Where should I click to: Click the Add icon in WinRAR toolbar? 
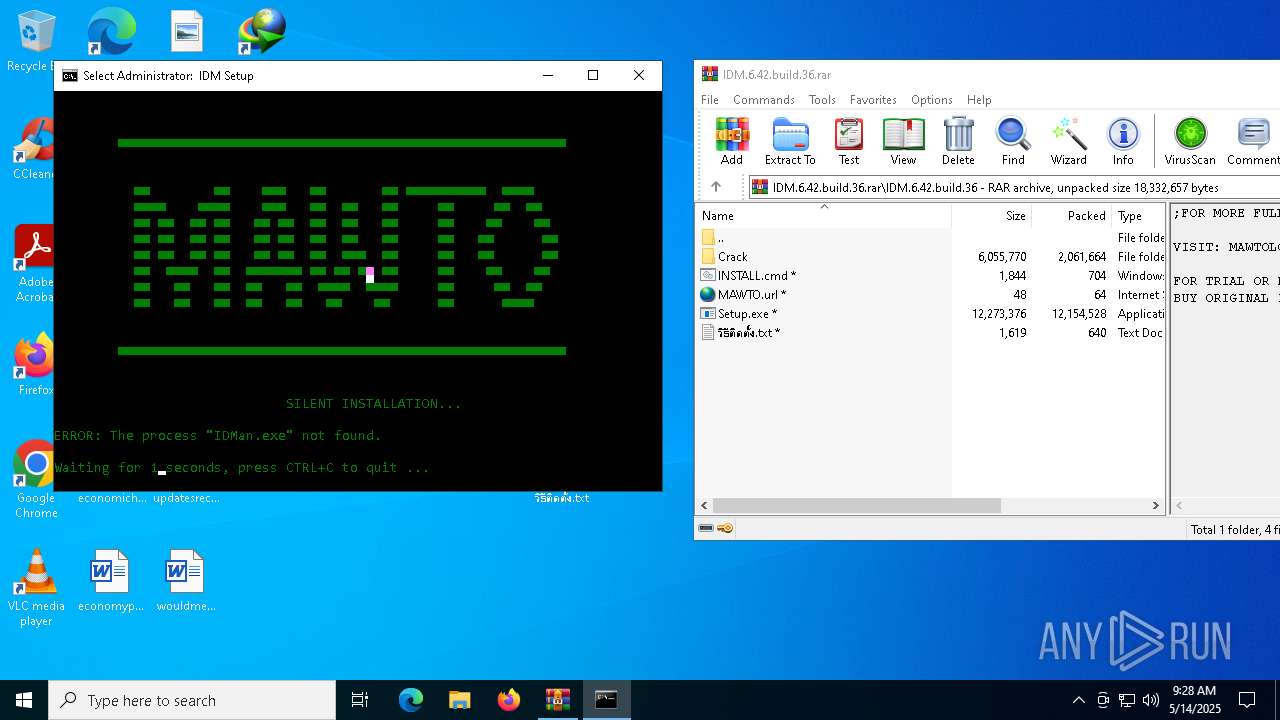(732, 141)
